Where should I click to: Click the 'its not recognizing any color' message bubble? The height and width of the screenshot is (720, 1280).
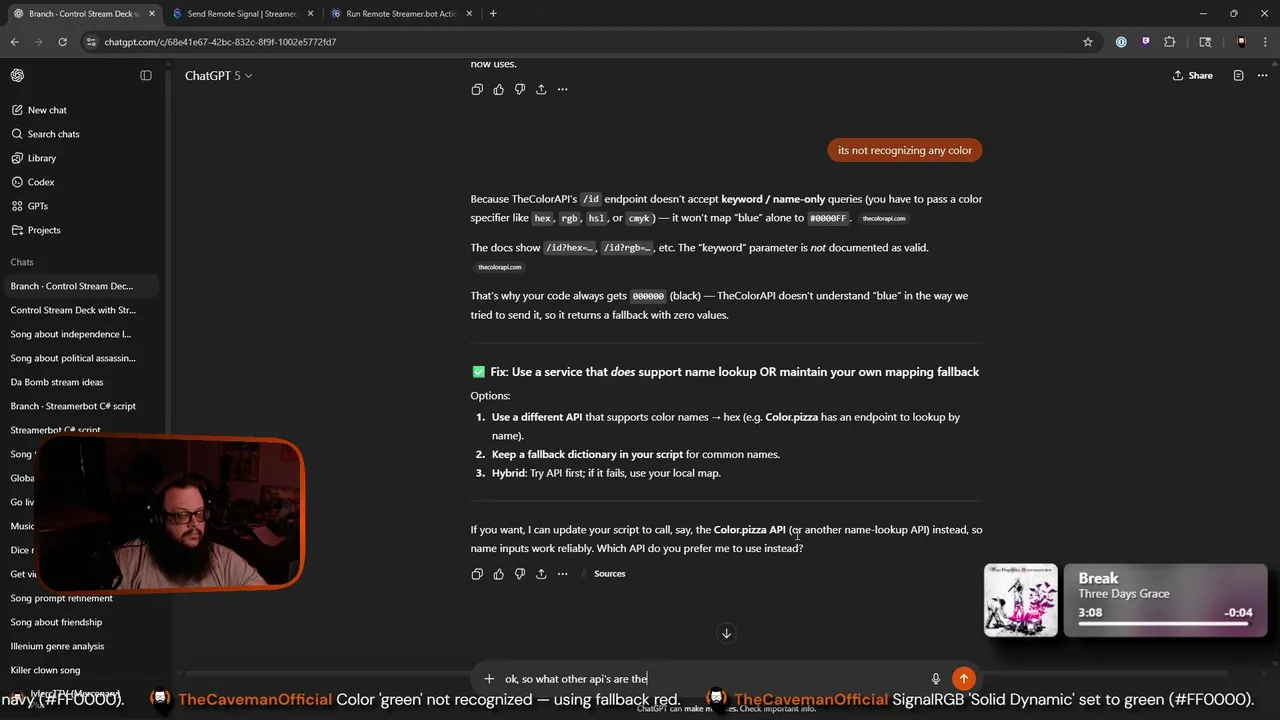[905, 150]
